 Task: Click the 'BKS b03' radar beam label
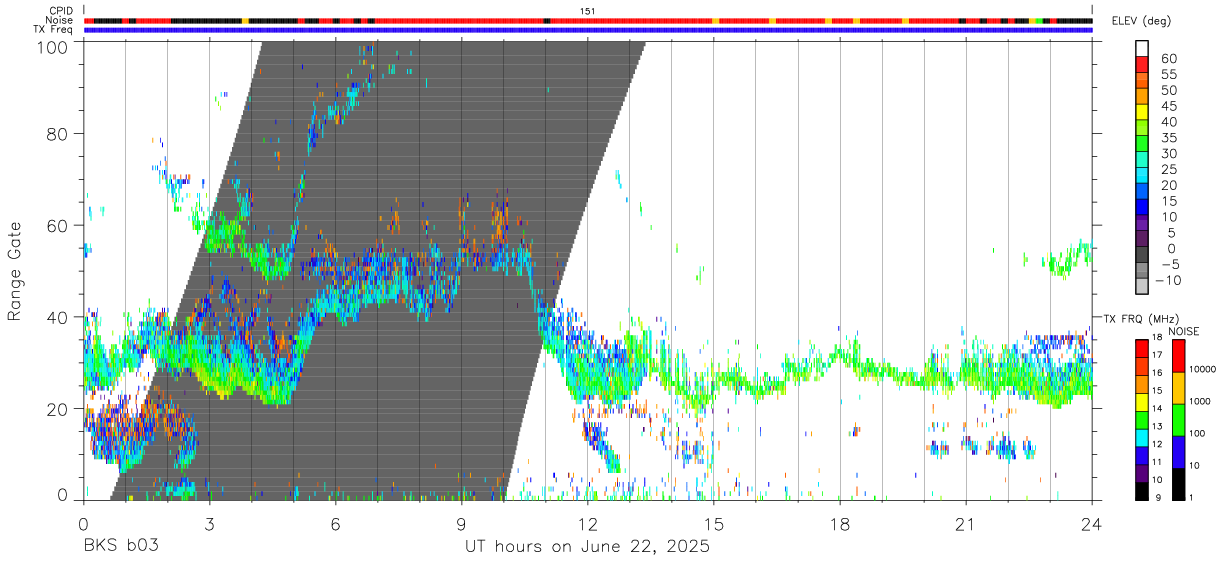121,547
